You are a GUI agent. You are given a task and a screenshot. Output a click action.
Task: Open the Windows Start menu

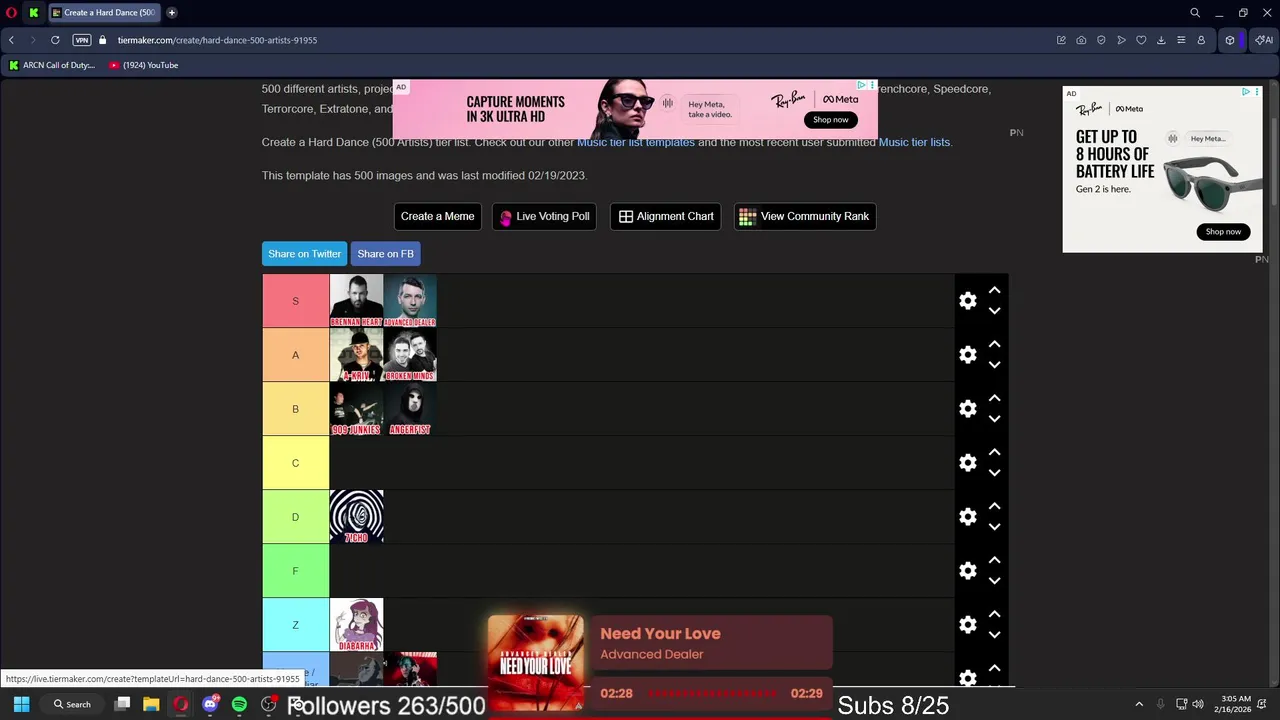21,704
